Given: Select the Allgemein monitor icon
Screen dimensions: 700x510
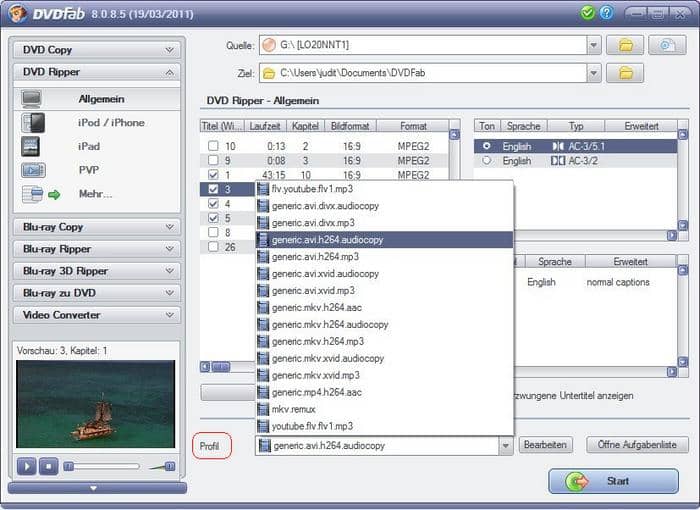Looking at the screenshot, I should click(31, 99).
